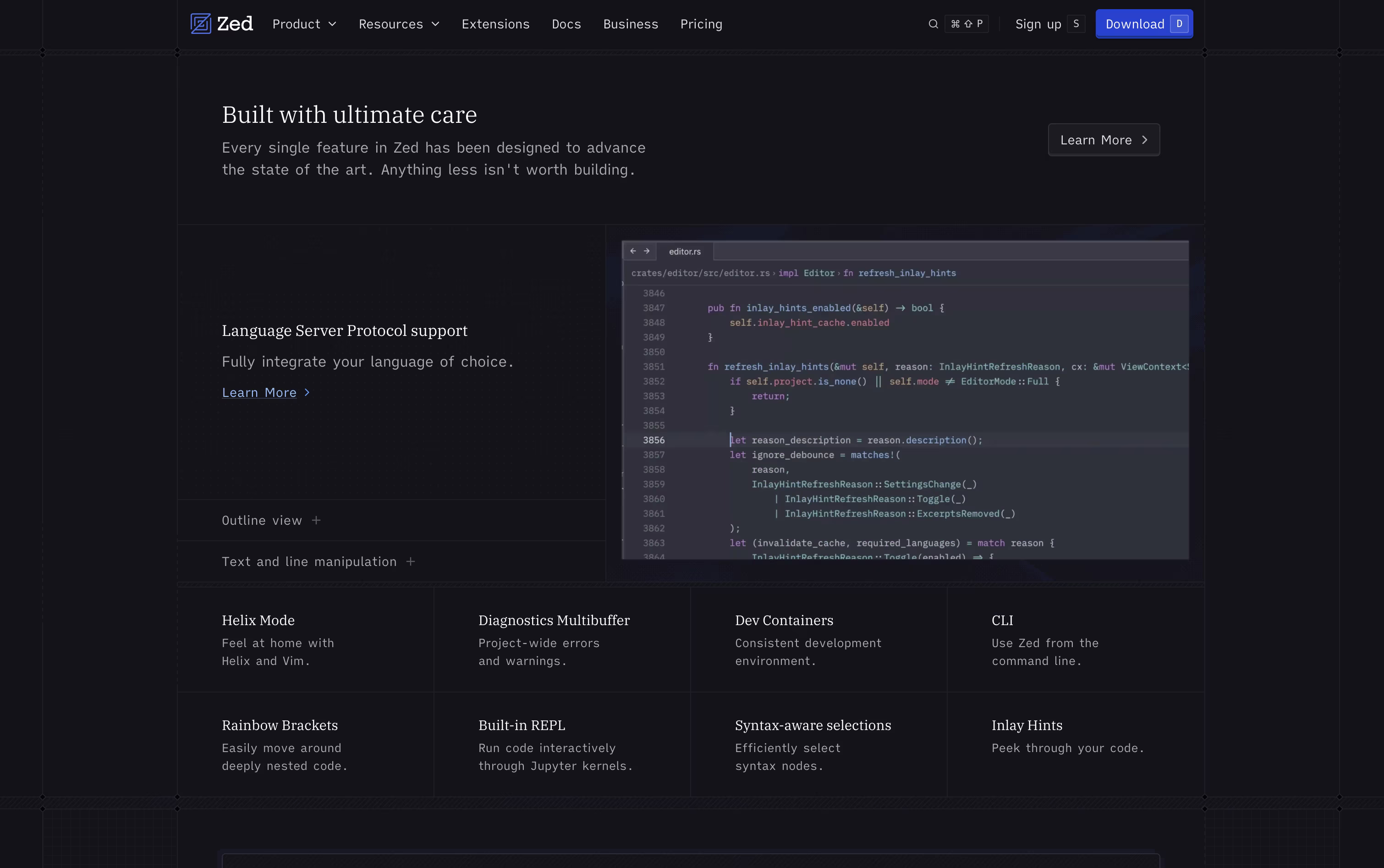Image resolution: width=1384 pixels, height=868 pixels.
Task: Click line number 3851 in the gutter
Action: (x=654, y=367)
